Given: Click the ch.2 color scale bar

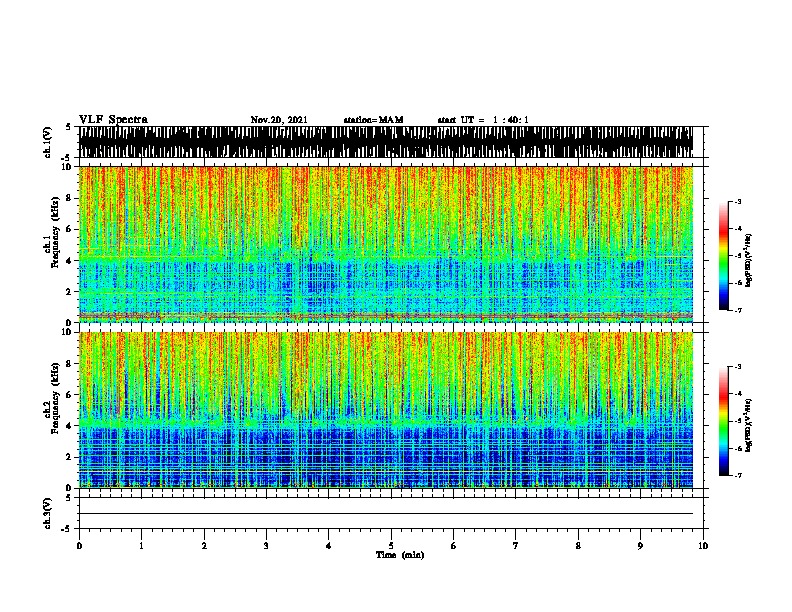Looking at the screenshot, I should 723,421.
